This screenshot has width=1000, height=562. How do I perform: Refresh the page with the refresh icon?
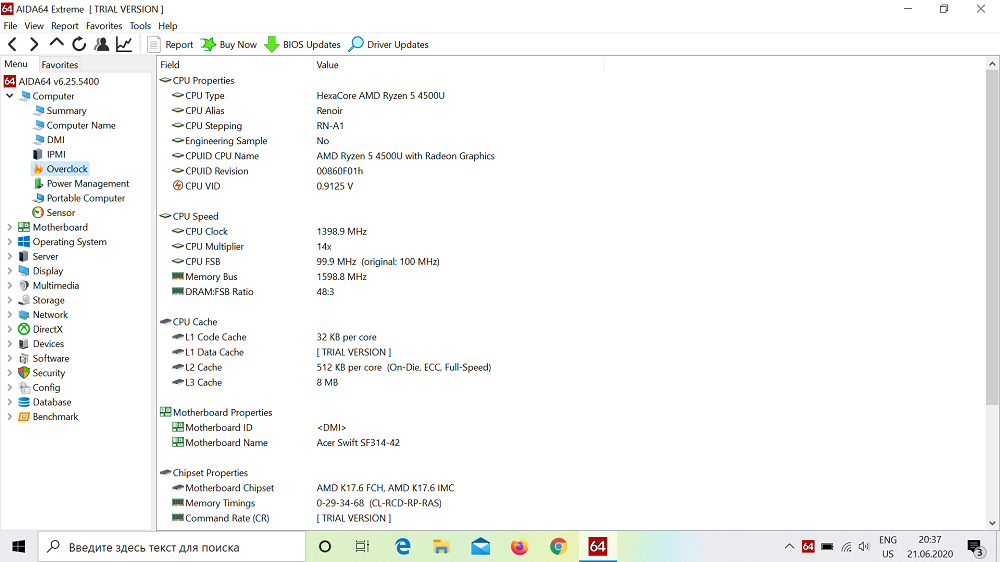pyautogui.click(x=79, y=44)
